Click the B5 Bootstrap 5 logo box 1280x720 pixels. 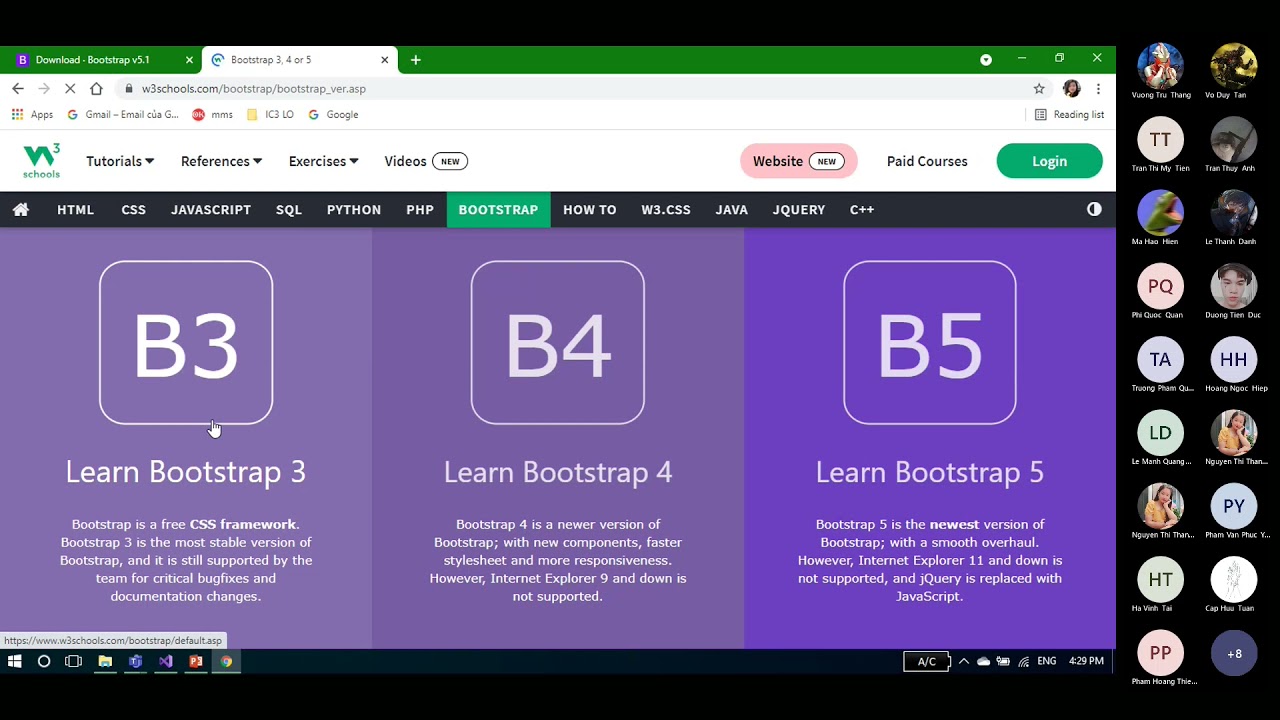(930, 342)
